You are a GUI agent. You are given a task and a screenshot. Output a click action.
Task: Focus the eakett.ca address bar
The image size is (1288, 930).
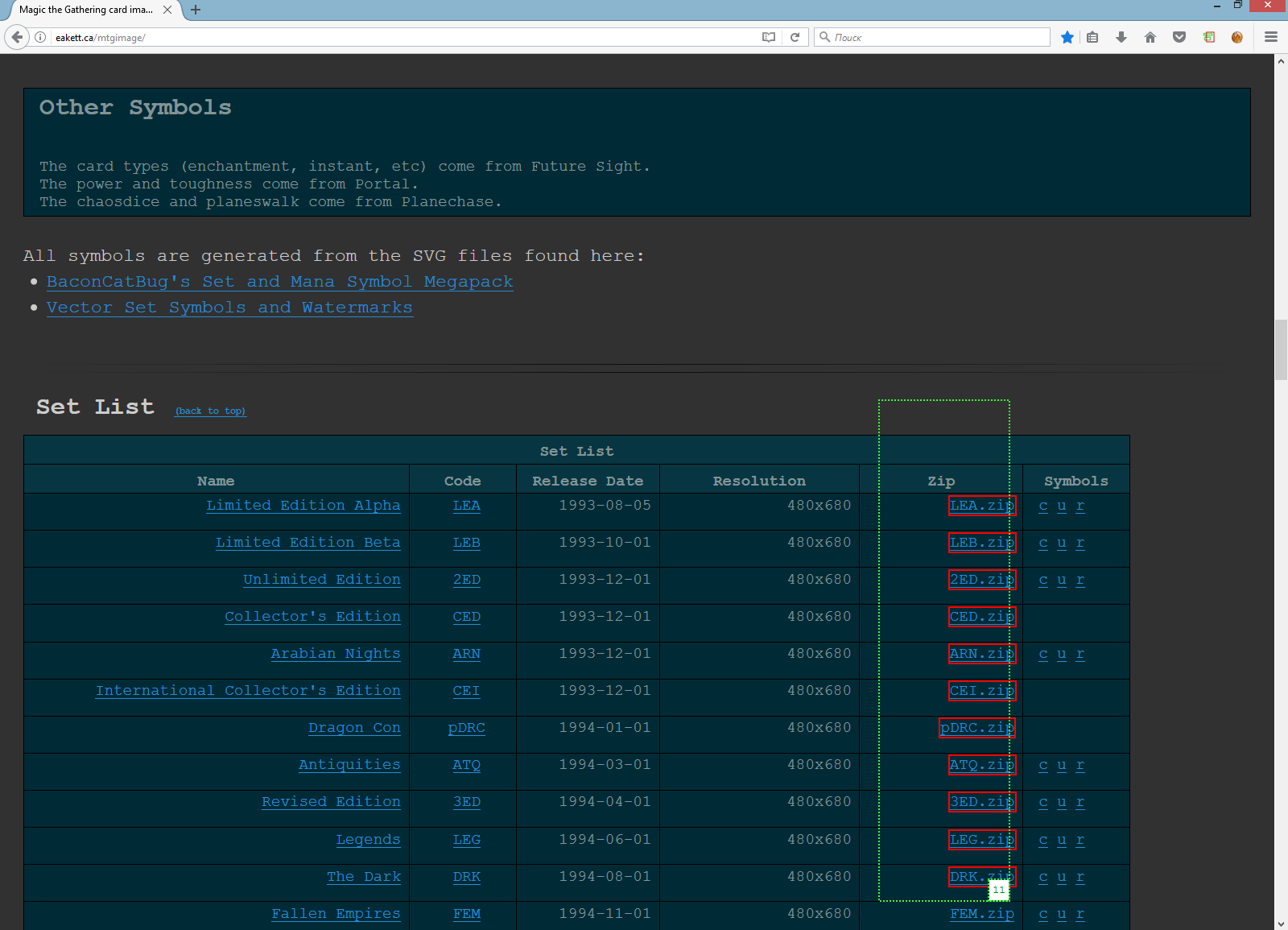(402, 37)
